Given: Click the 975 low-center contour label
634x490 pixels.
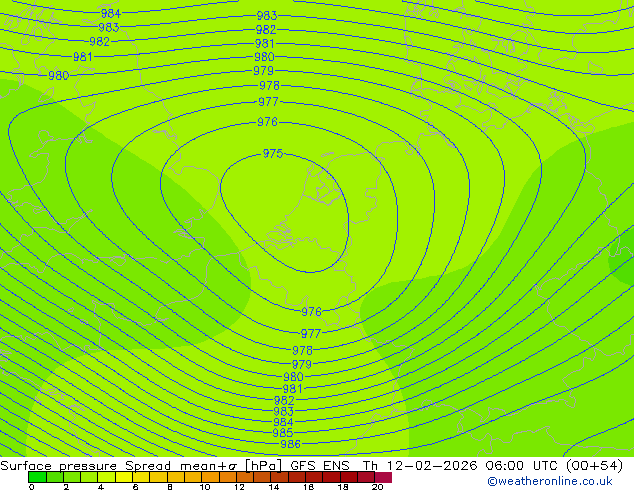Looking at the screenshot, I should coord(273,154).
